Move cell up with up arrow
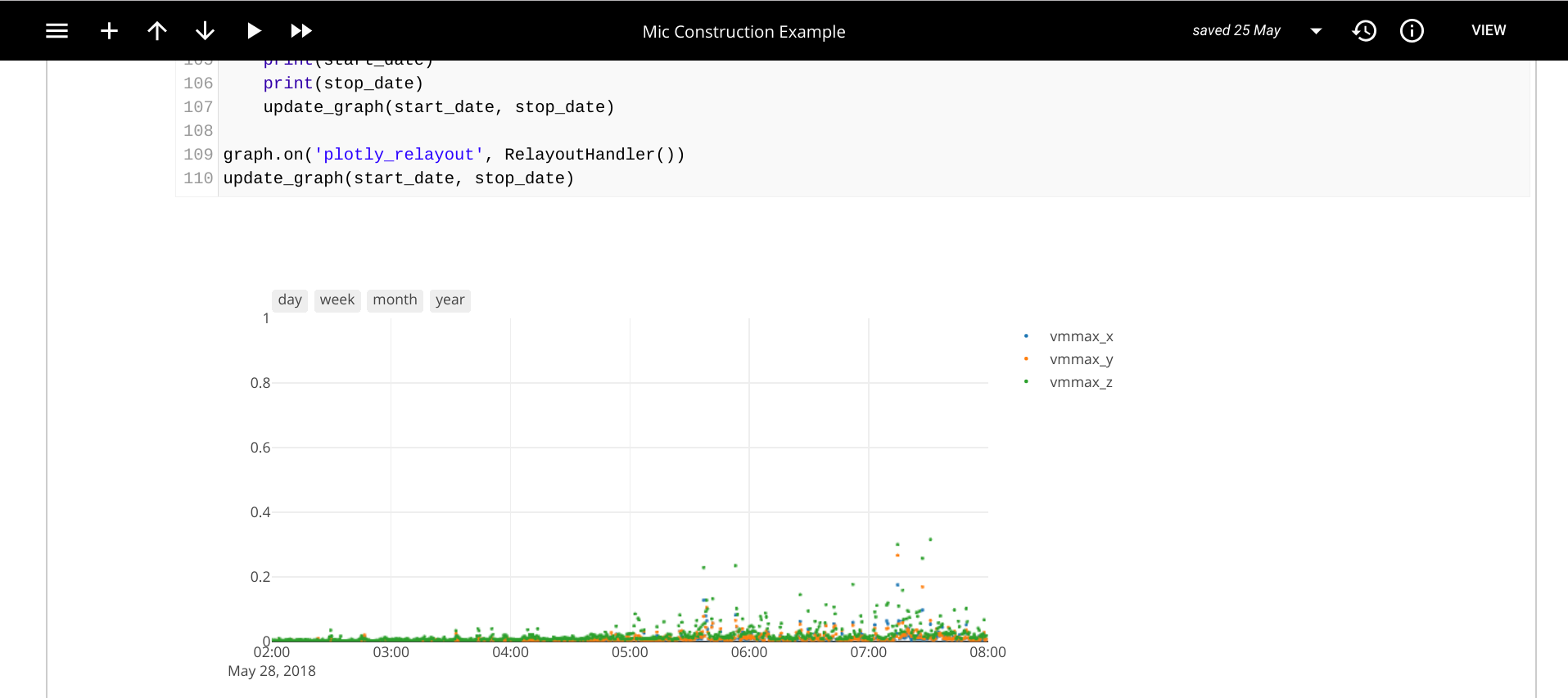The width and height of the screenshot is (1568, 698). pyautogui.click(x=157, y=31)
